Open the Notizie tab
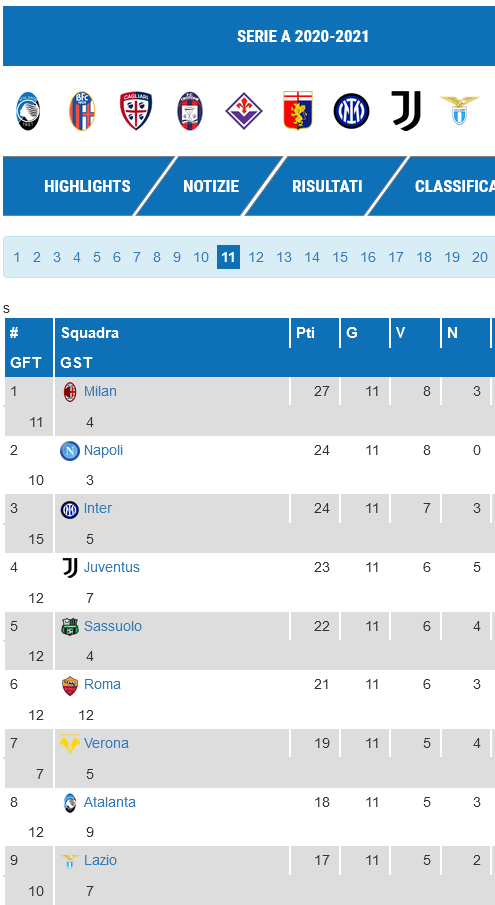This screenshot has width=495, height=905. pyautogui.click(x=211, y=186)
